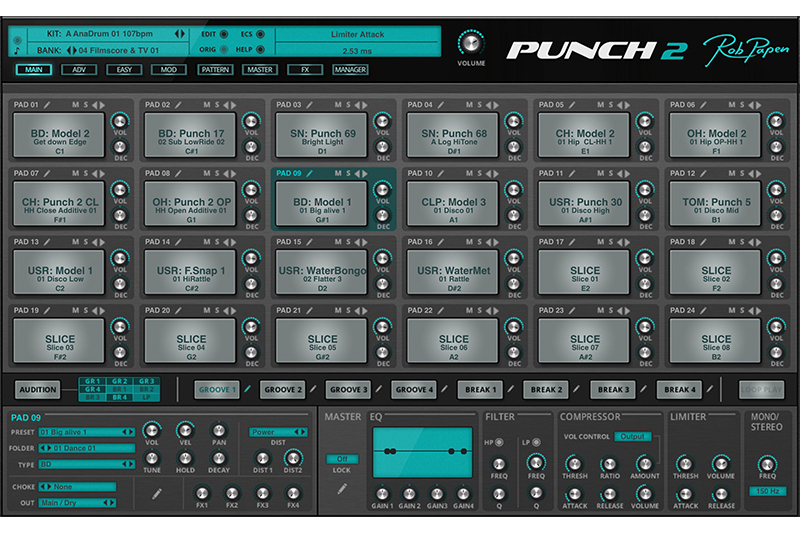Screen dimensions: 800x534
Task: Trigger the BD: Model 2 pad
Action: tap(59, 135)
